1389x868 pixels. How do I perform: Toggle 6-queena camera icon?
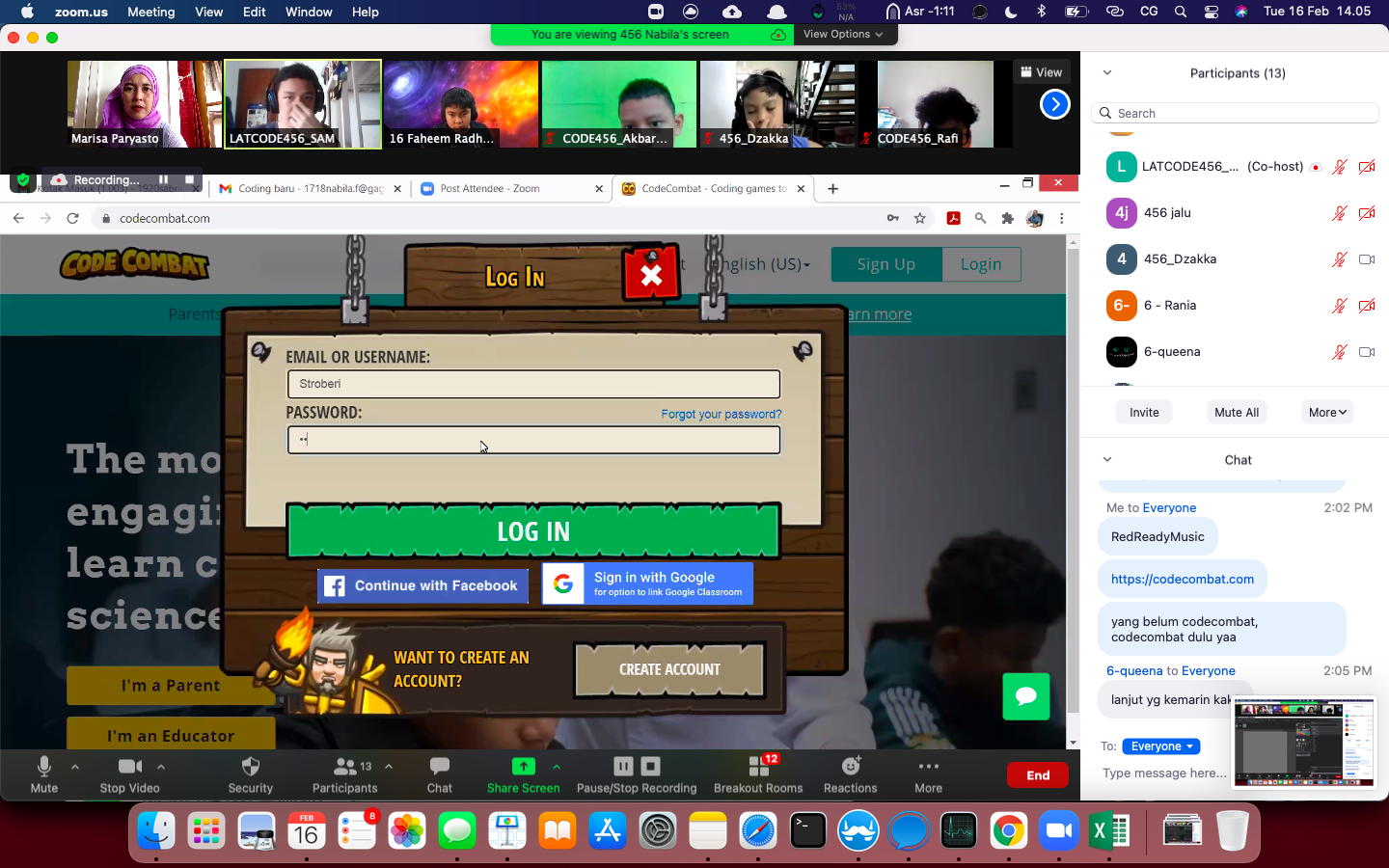[1366, 352]
